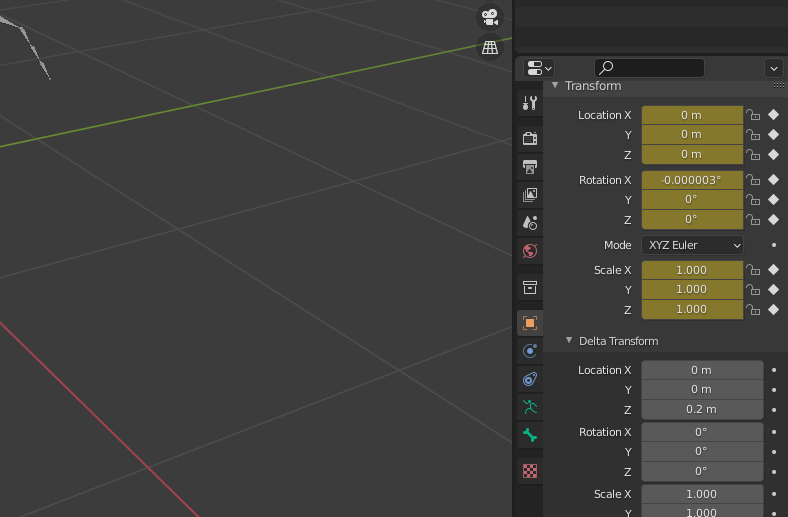Open the Render properties tab
The width and height of the screenshot is (788, 517).
pos(530,138)
